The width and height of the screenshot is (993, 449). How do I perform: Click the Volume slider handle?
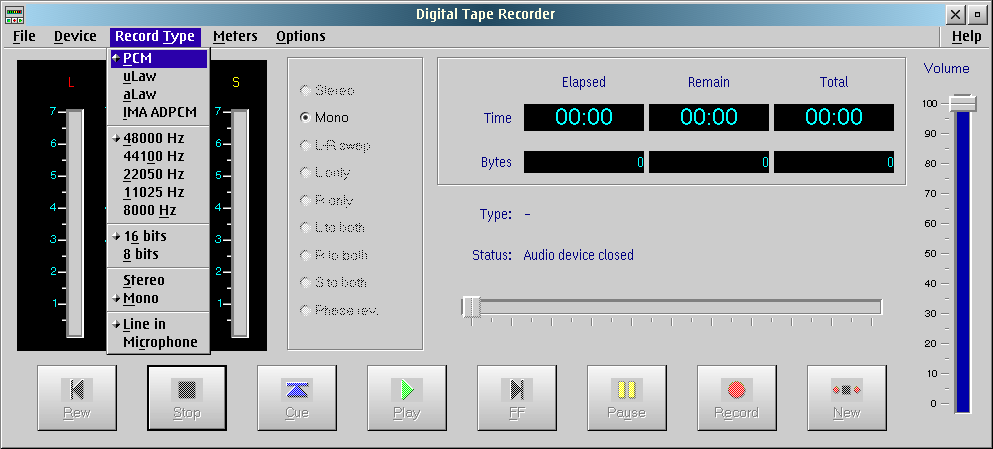pyautogui.click(x=963, y=103)
